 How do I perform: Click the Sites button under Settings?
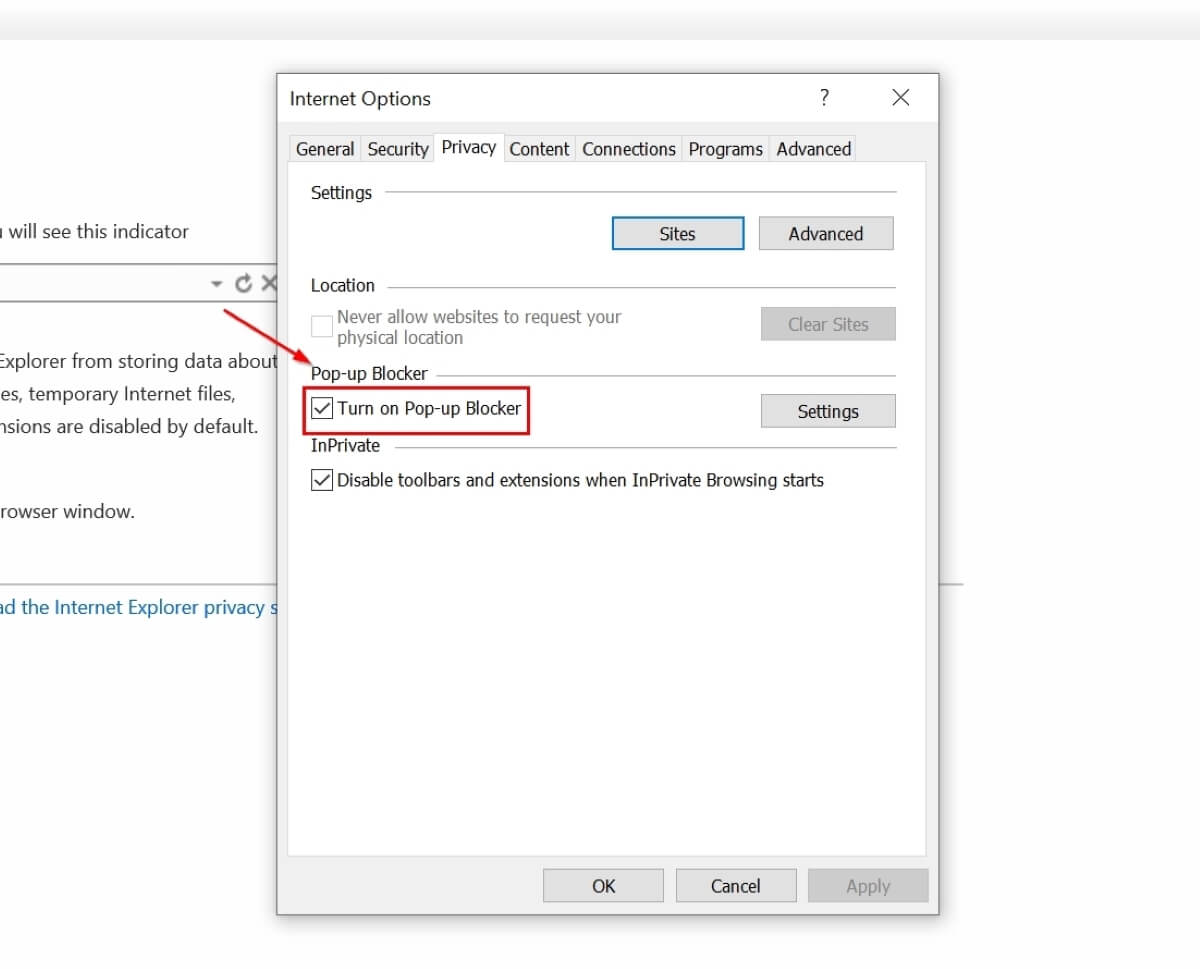click(677, 233)
